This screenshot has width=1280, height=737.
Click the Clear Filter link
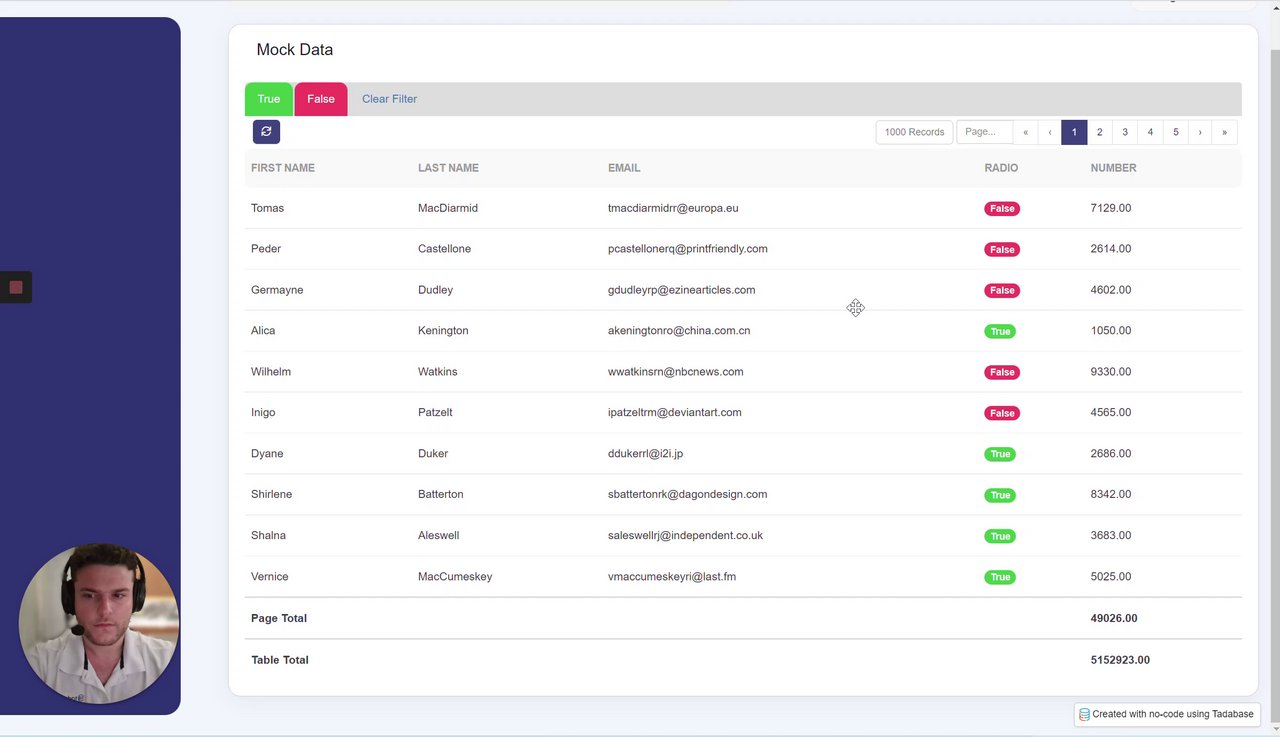coord(389,99)
